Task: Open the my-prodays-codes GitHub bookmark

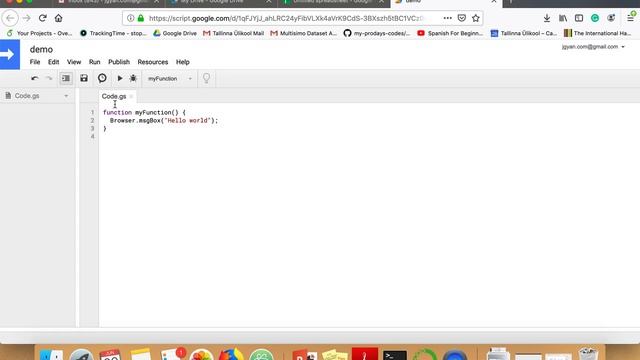Action: (x=377, y=33)
